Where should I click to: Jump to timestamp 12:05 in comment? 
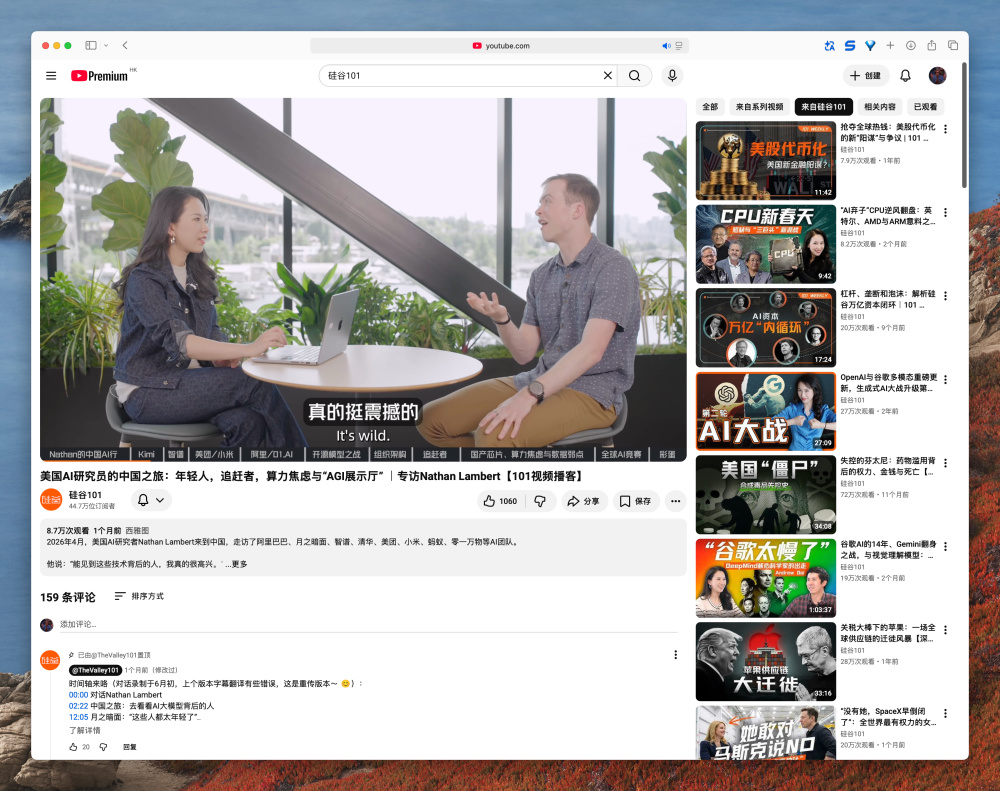tap(78, 717)
